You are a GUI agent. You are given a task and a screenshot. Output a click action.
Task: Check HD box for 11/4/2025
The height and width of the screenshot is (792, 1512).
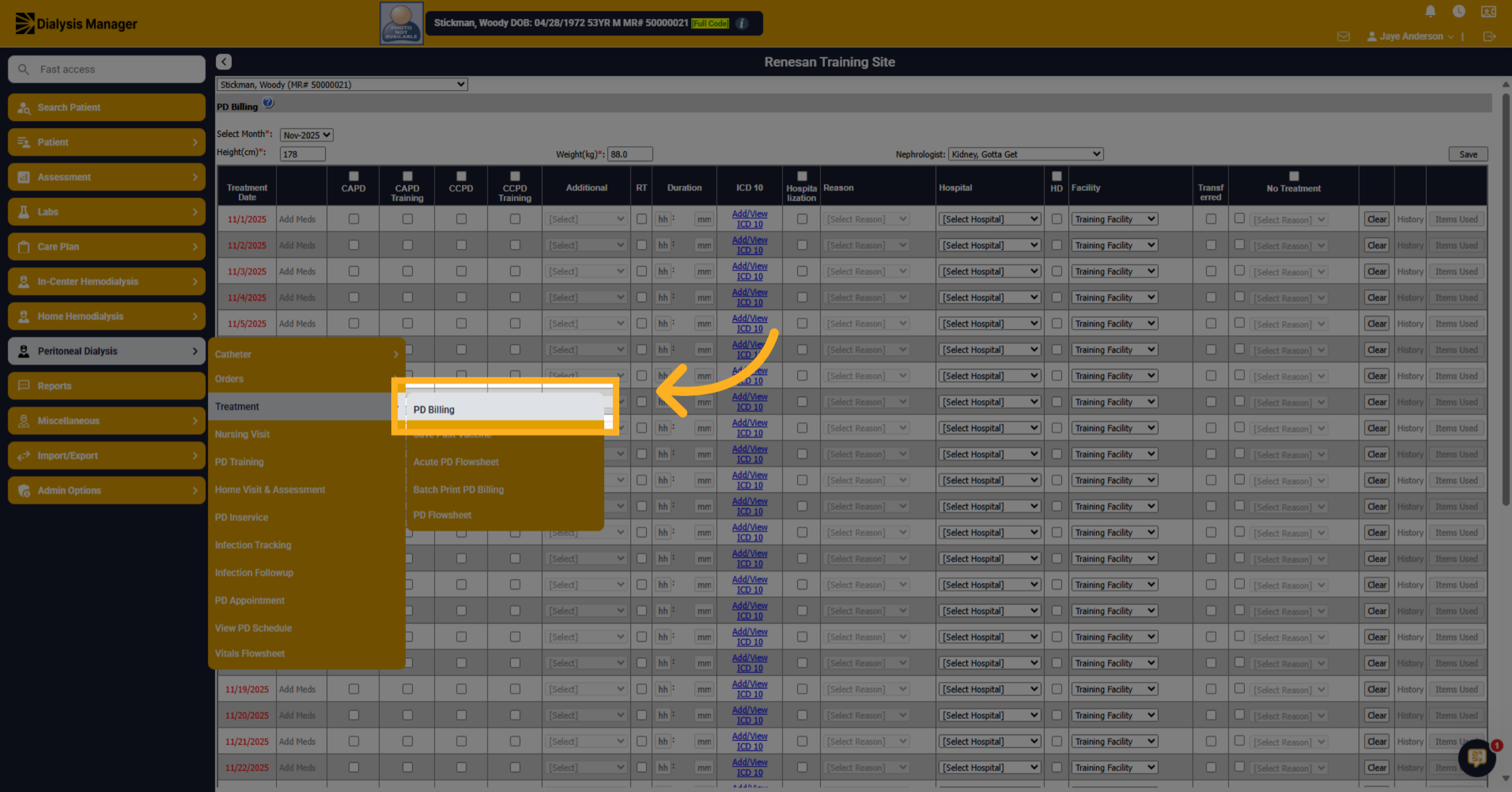tap(1057, 297)
